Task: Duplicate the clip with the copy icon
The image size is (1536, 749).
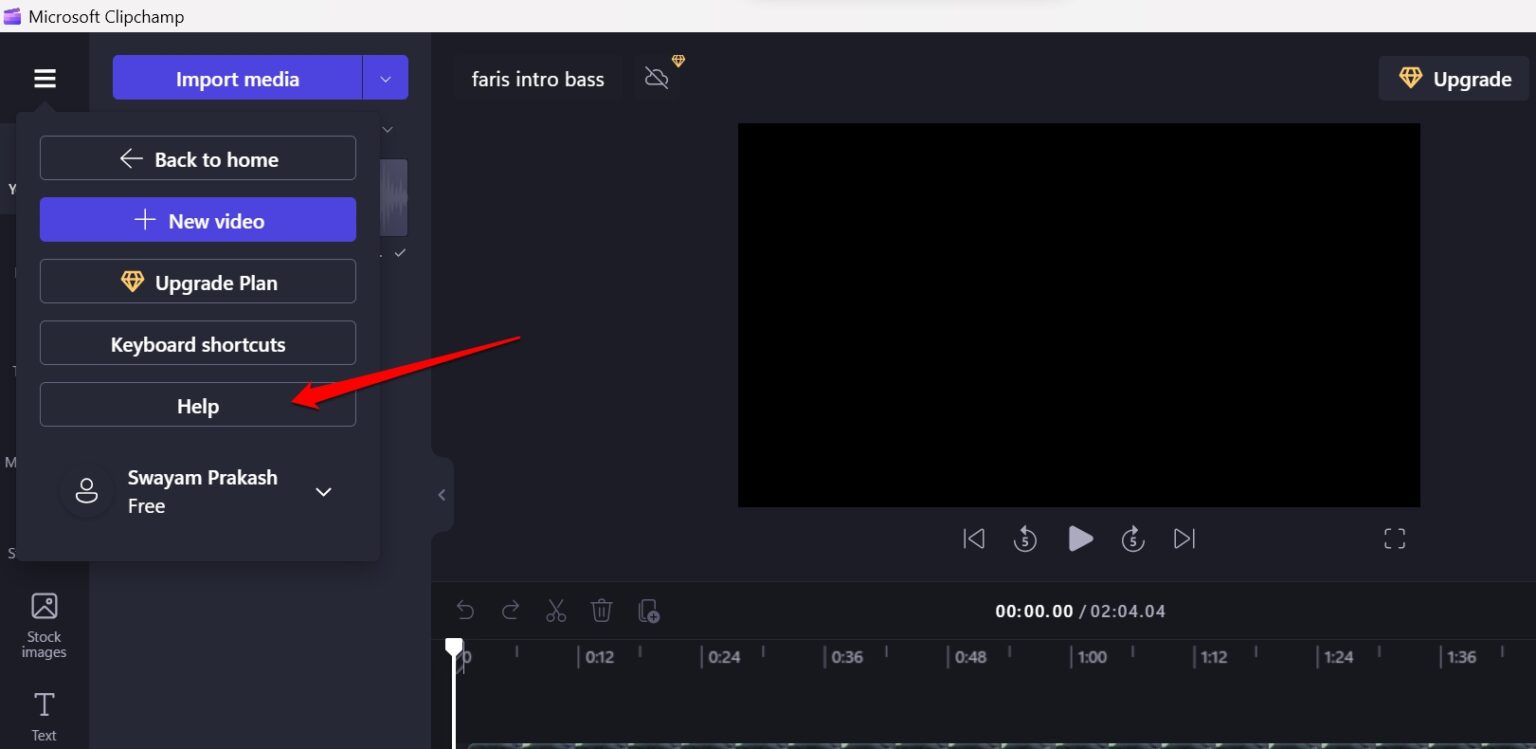Action: point(648,610)
